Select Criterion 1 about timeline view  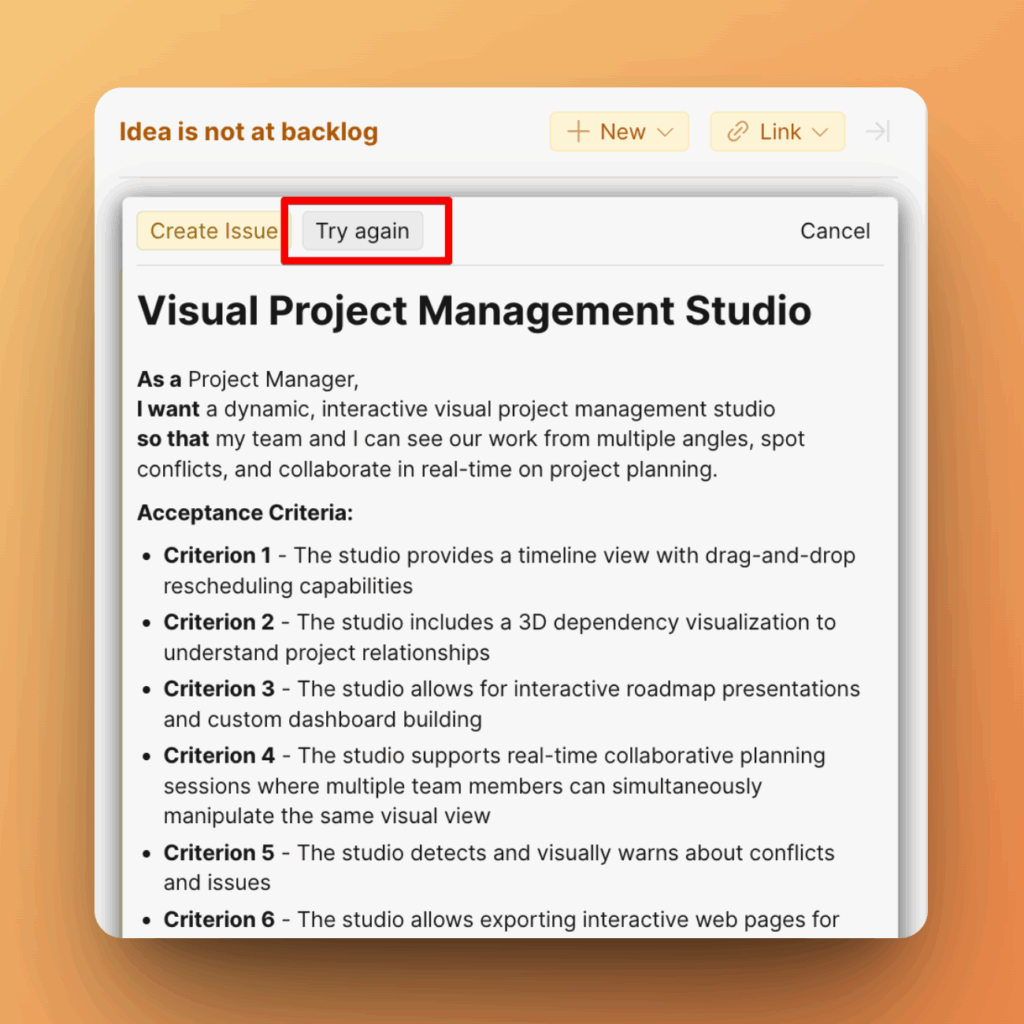[509, 570]
